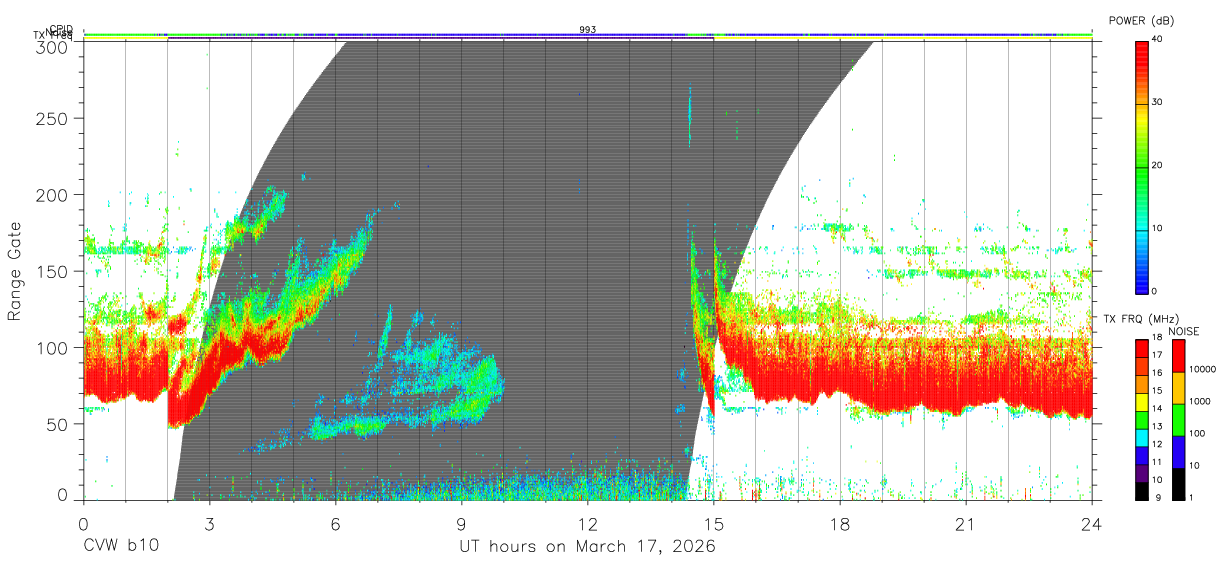
Task: Click the 10 label on POWER colorbar
Action: 1159,229
